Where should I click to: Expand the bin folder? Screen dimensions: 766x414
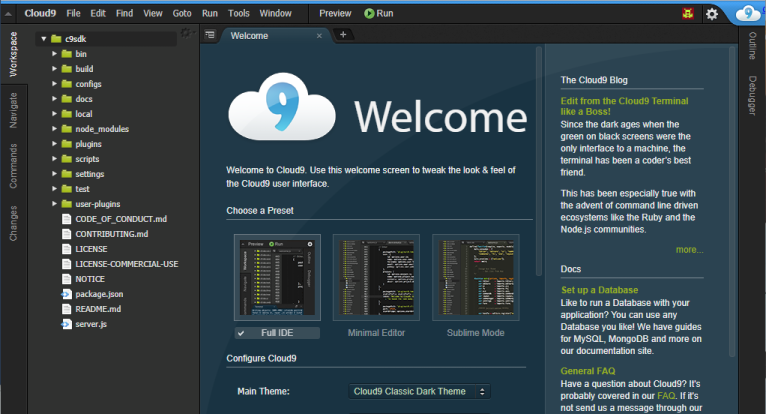[x=54, y=54]
